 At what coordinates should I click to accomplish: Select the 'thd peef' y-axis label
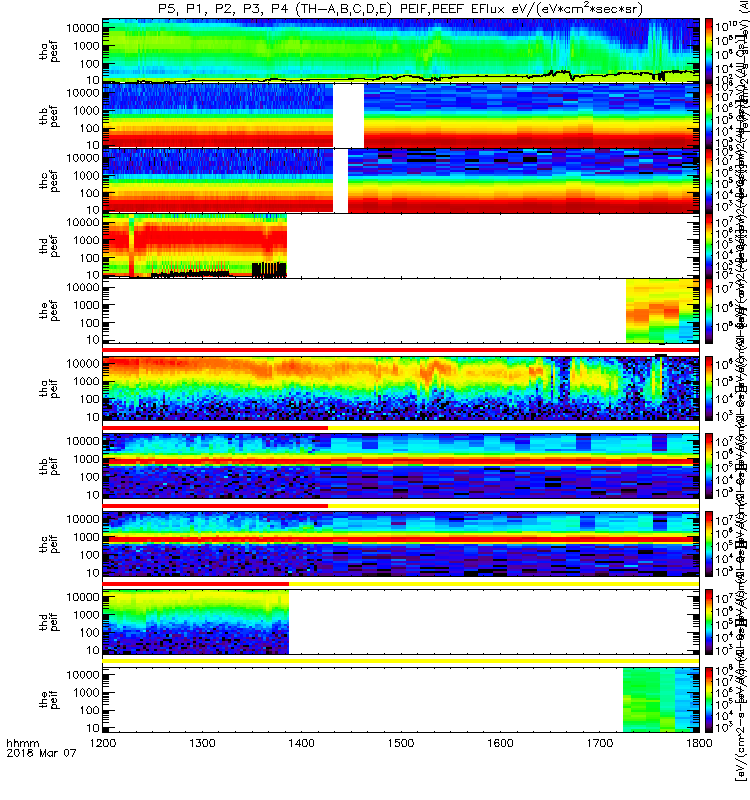tap(49, 246)
